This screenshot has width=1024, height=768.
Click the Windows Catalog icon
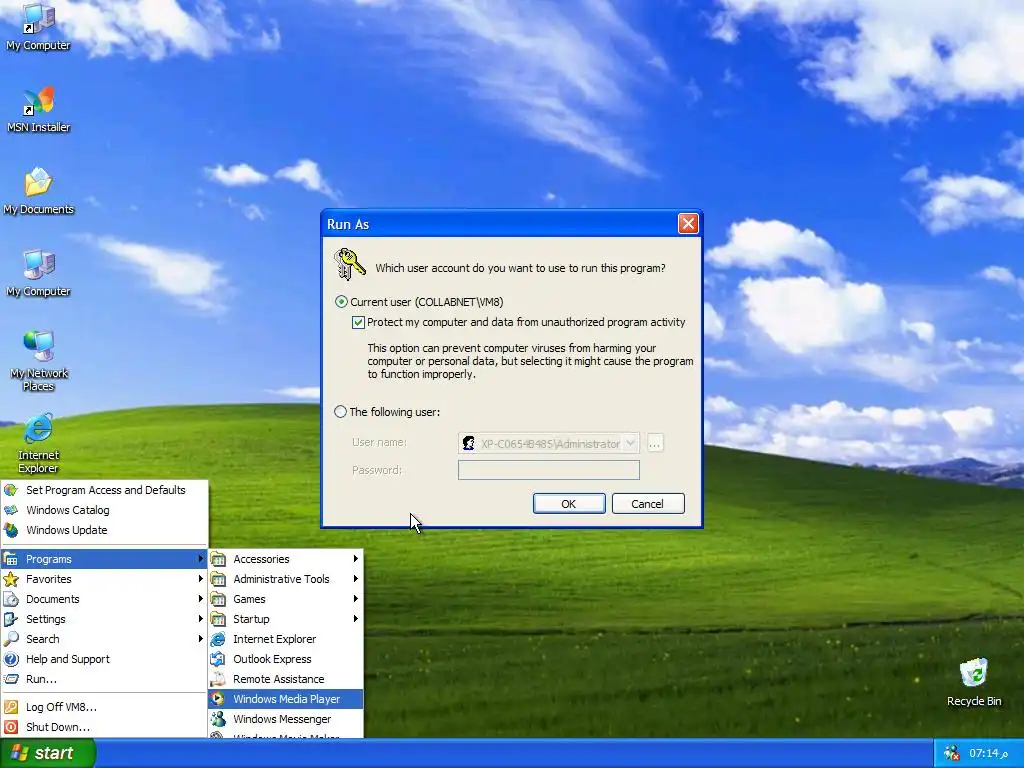tap(10, 510)
